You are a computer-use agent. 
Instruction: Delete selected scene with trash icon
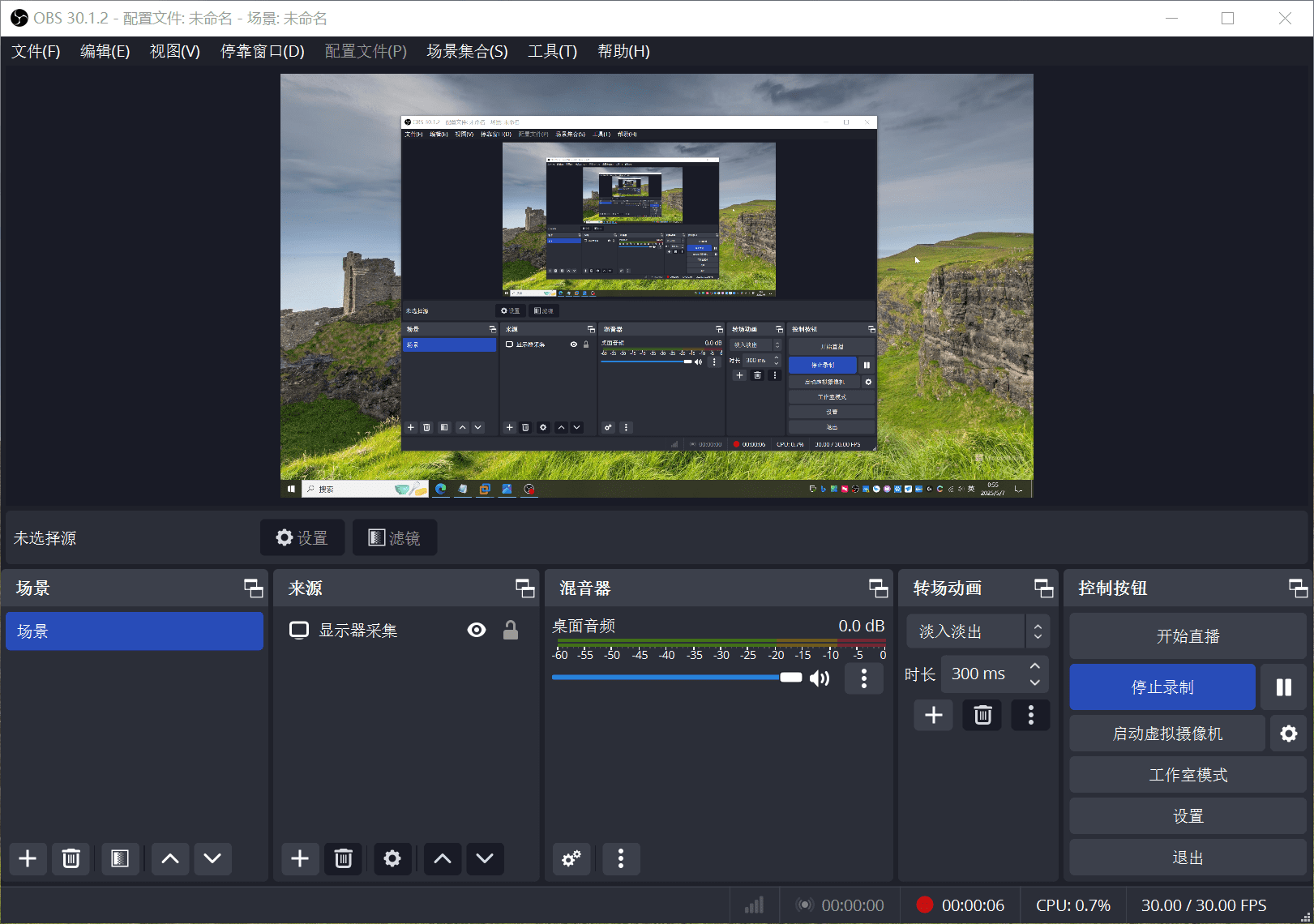coord(71,858)
